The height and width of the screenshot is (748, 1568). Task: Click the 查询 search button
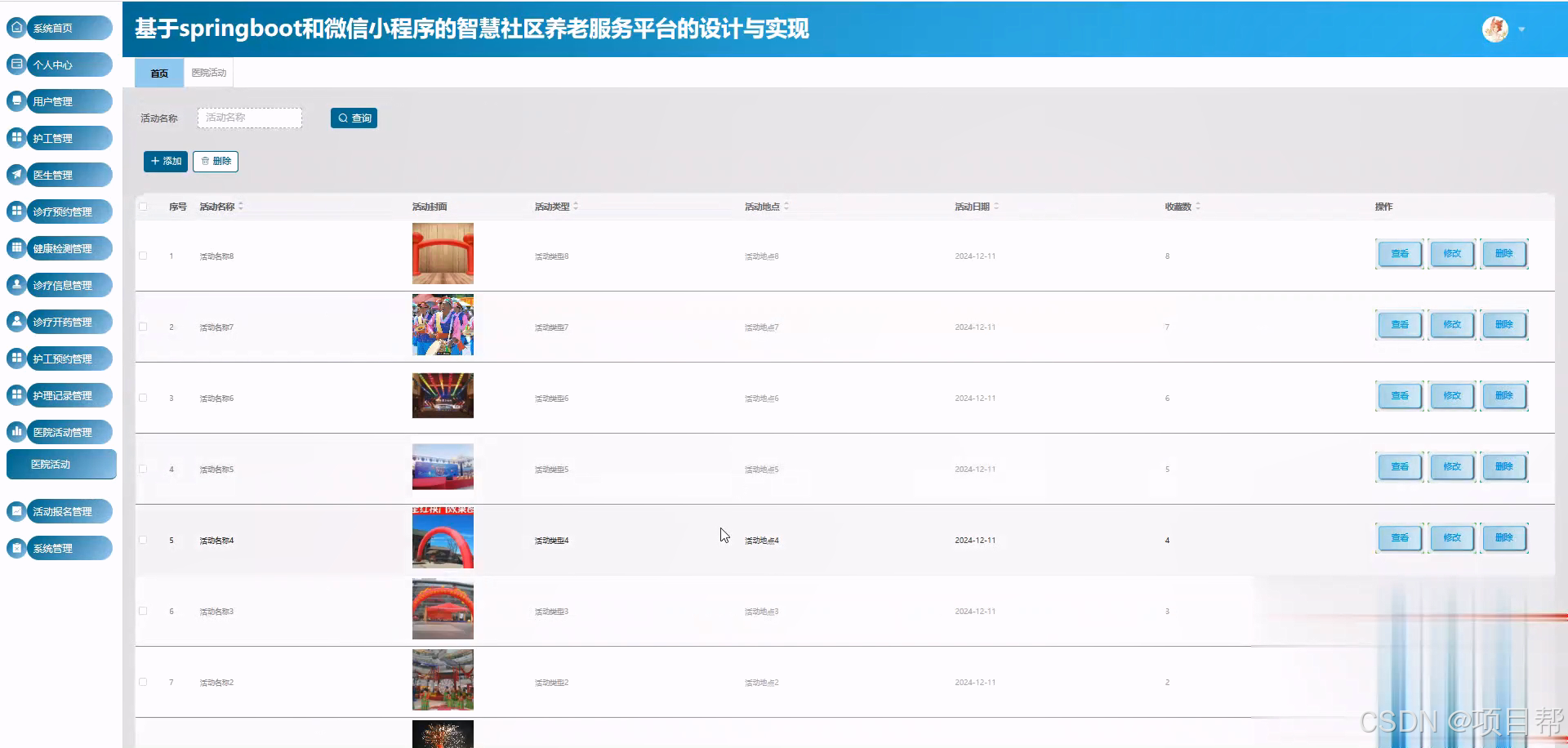pyautogui.click(x=354, y=118)
